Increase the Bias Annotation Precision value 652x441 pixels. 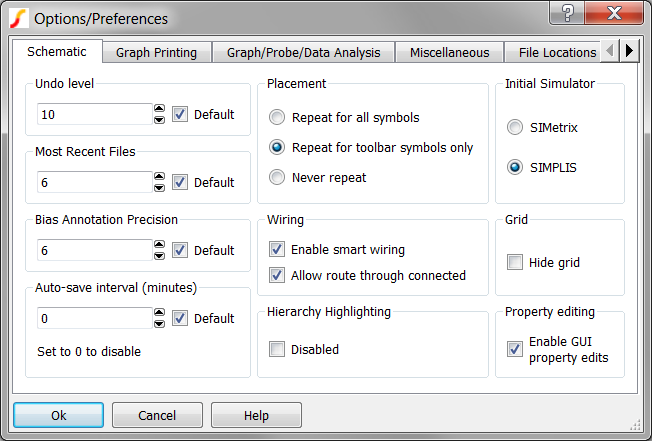(159, 245)
